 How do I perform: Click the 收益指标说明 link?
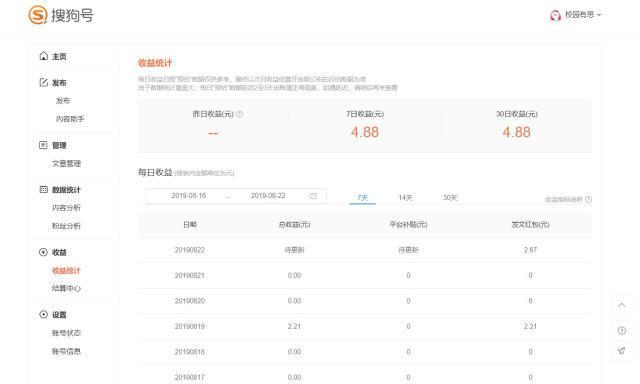coord(564,200)
